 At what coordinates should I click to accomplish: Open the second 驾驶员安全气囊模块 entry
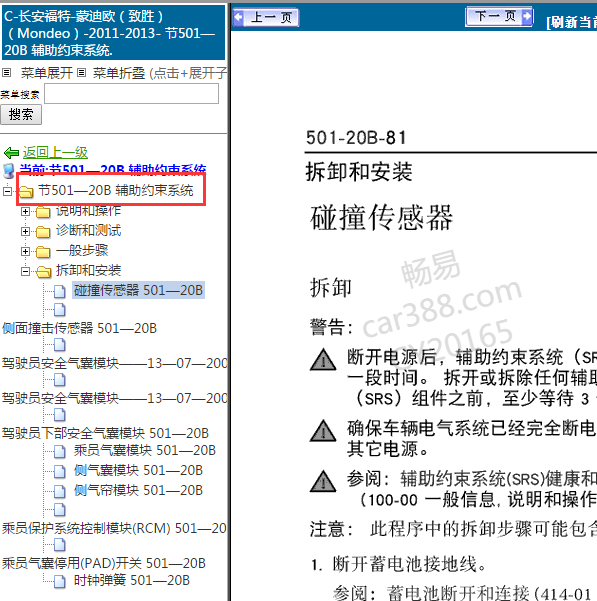pos(114,398)
